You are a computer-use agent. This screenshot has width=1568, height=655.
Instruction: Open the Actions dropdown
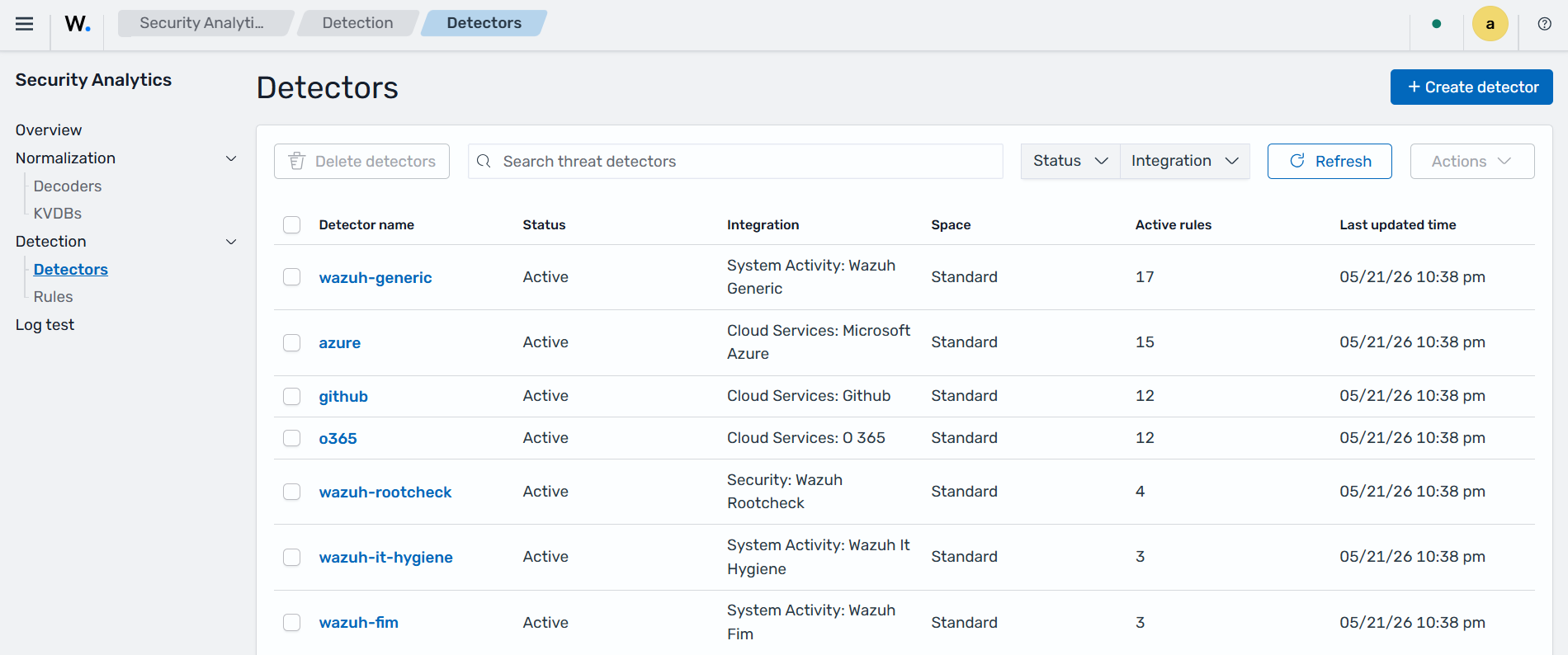coord(1472,161)
